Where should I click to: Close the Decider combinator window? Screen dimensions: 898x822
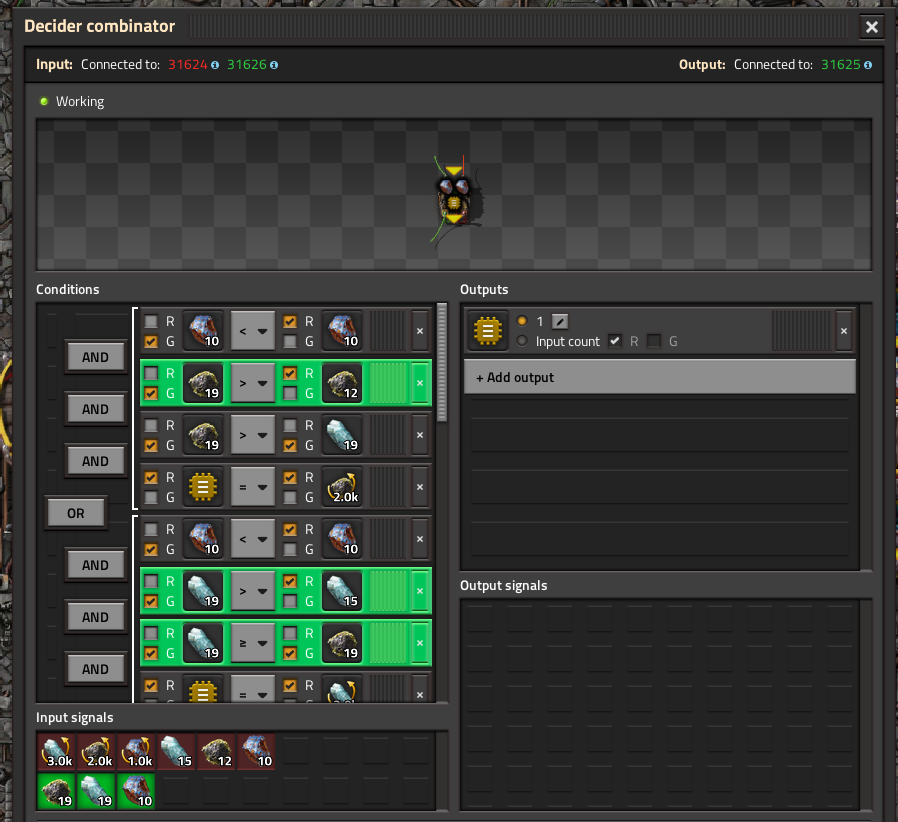click(x=872, y=27)
